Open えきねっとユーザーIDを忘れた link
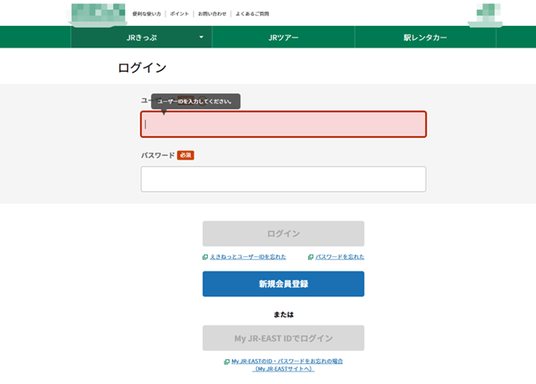Image resolution: width=536 pixels, height=384 pixels. [248, 257]
